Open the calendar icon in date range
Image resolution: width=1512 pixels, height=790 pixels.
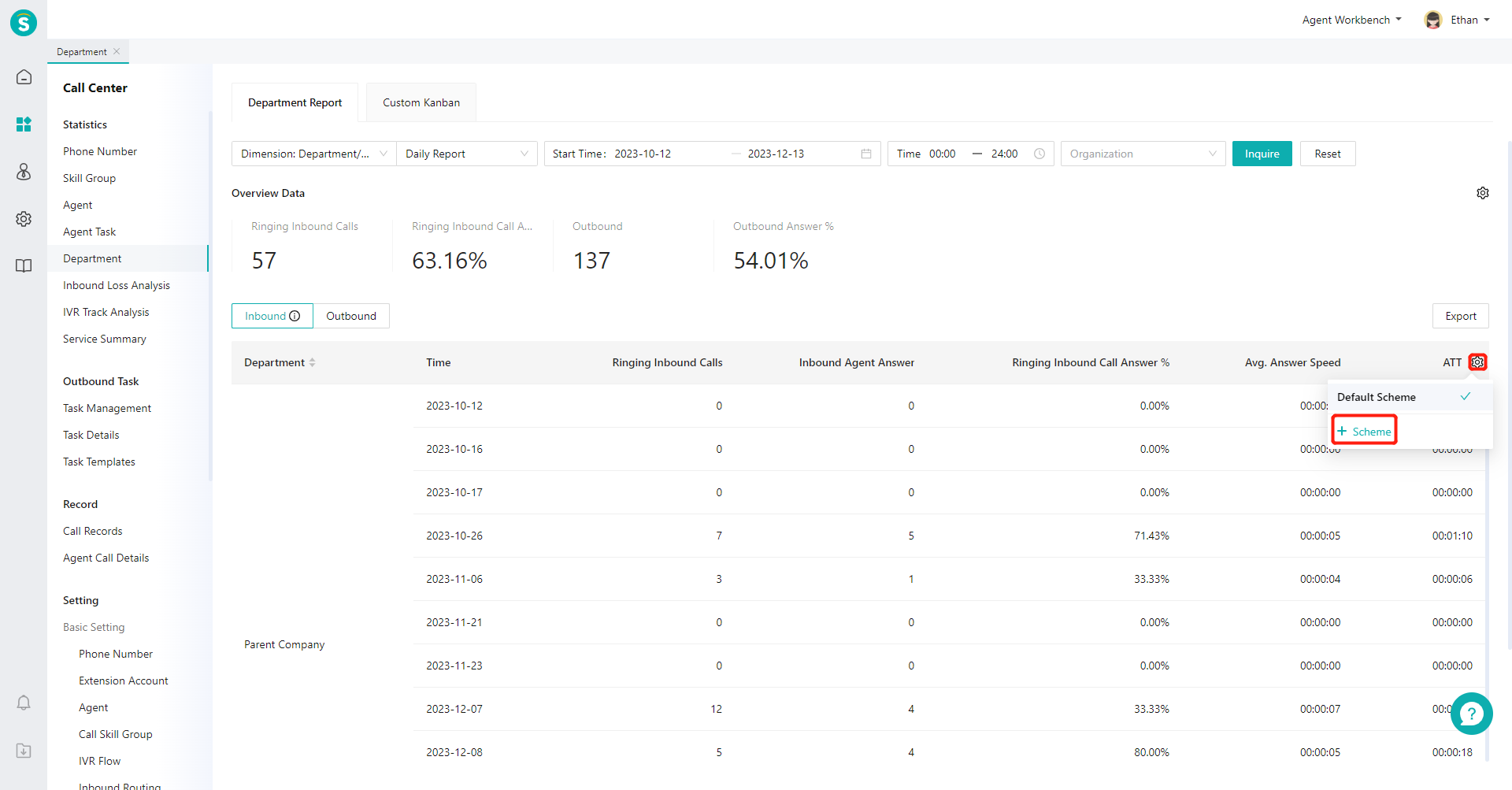[x=866, y=154]
